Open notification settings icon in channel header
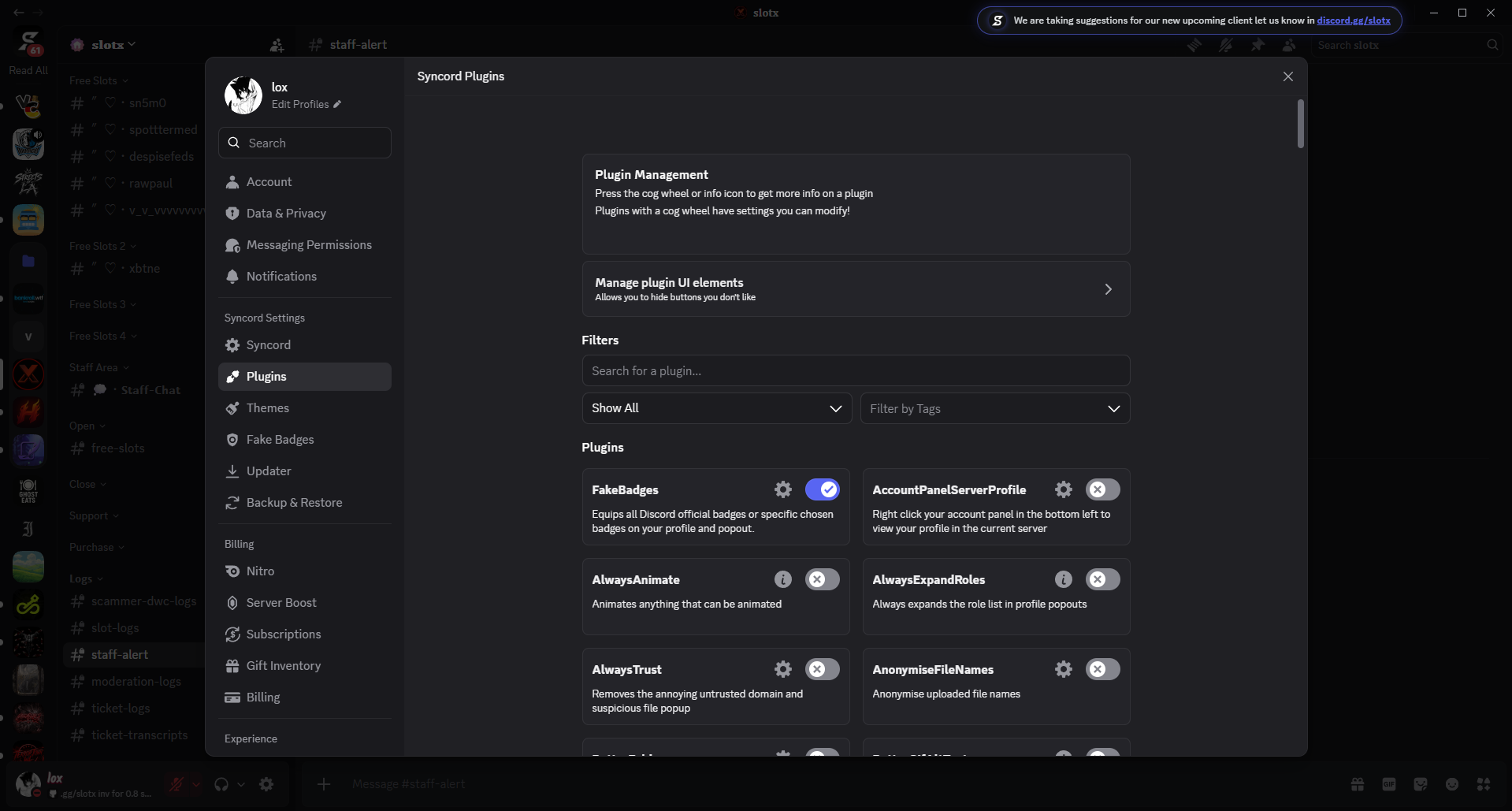 click(1226, 45)
